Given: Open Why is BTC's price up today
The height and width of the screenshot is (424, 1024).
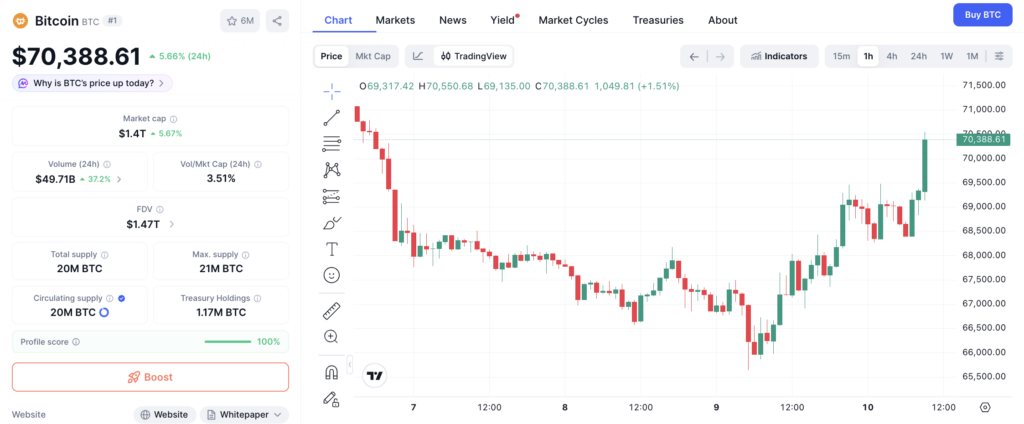Looking at the screenshot, I should (92, 83).
